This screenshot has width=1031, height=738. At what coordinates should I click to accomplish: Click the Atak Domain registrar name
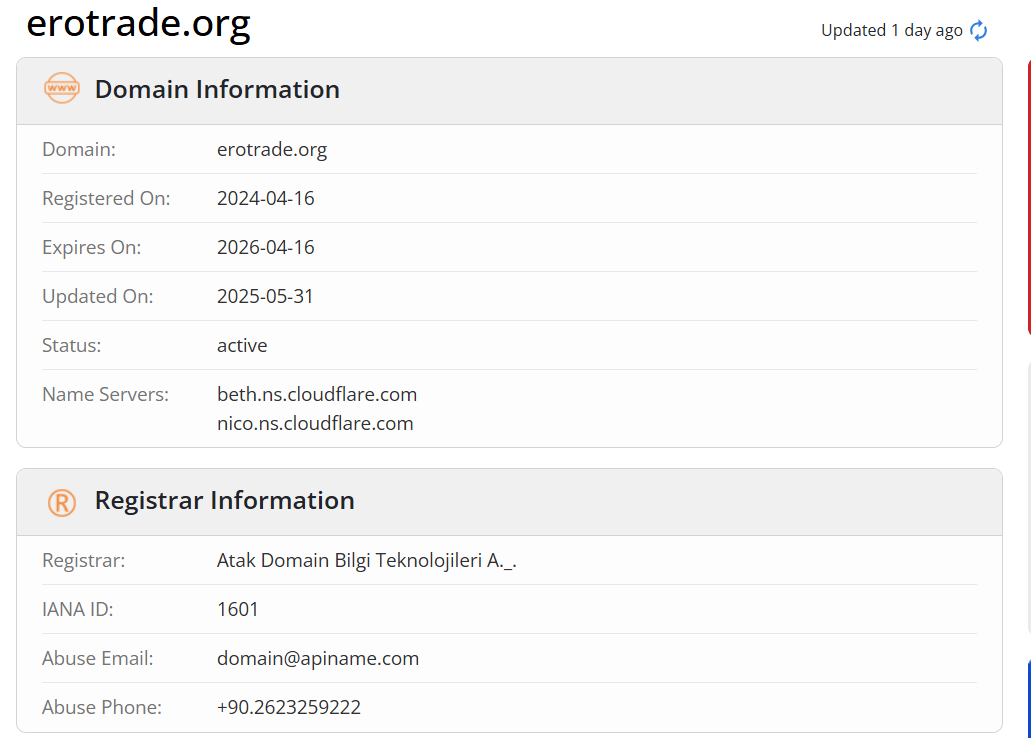pyautogui.click(x=366, y=560)
